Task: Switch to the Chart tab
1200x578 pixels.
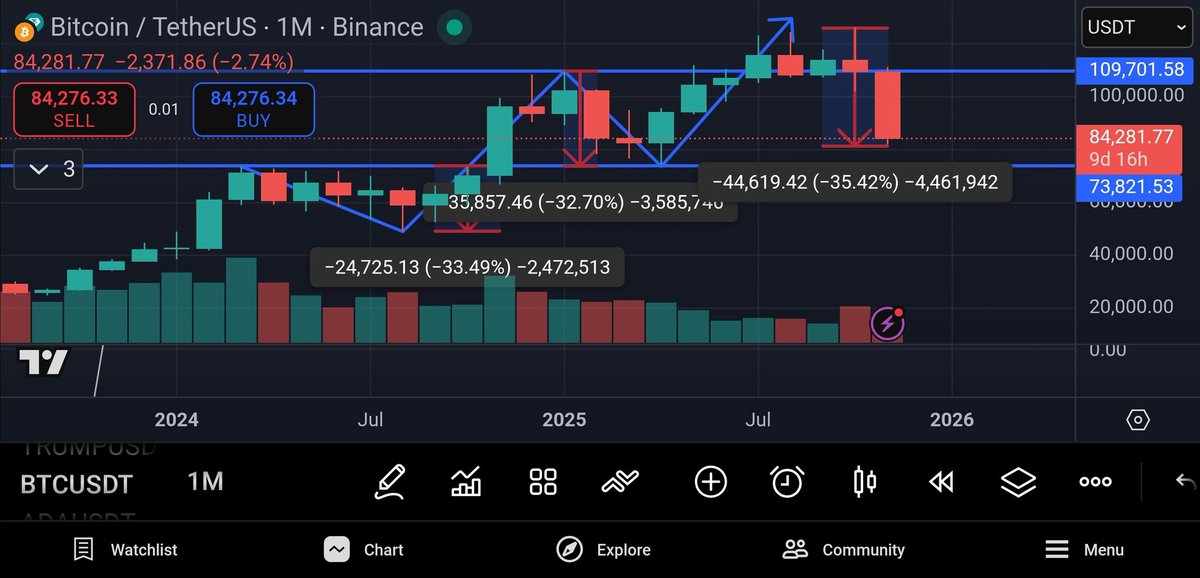Action: tap(364, 549)
